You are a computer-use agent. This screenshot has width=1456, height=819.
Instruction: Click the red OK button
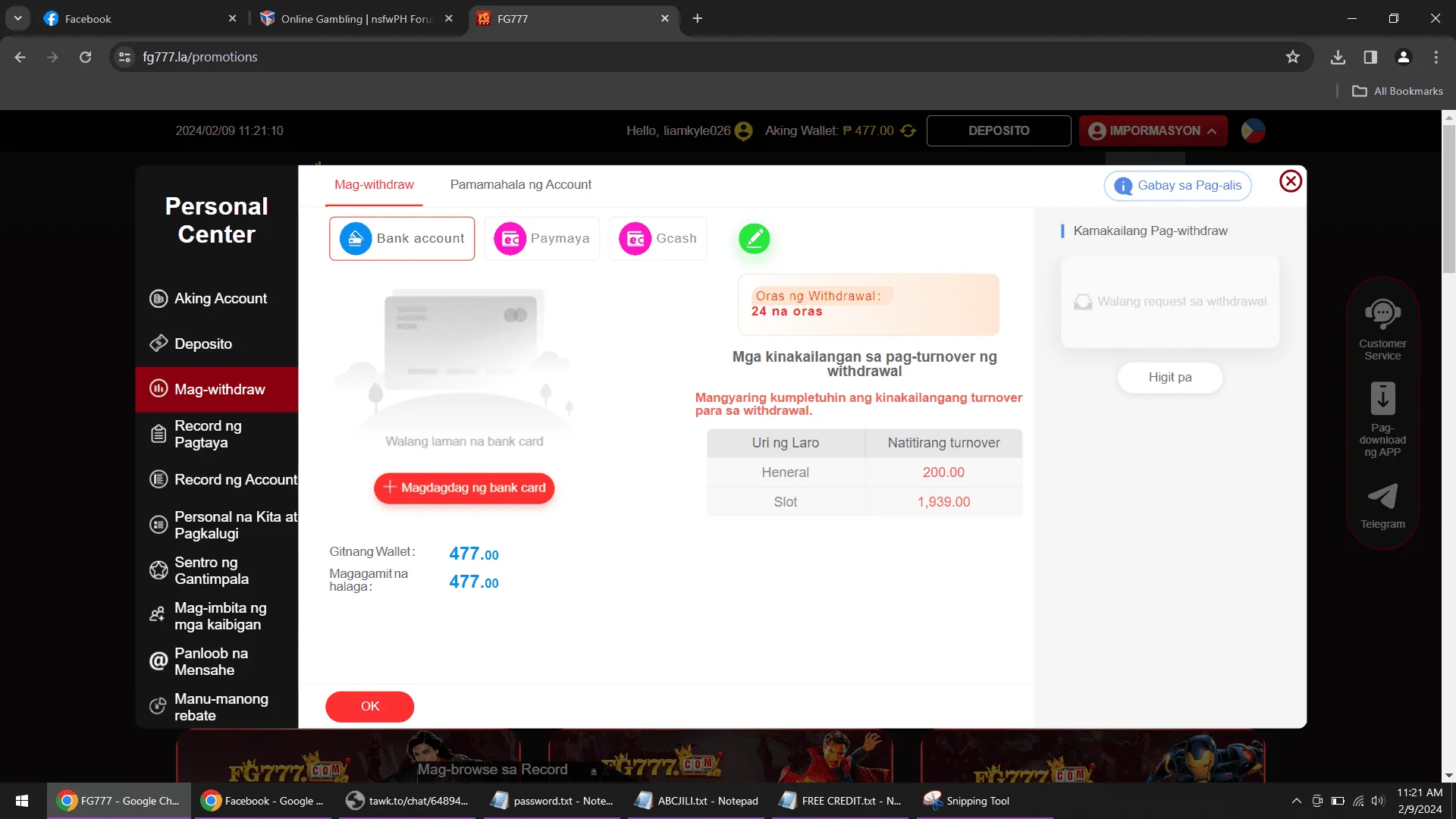pyautogui.click(x=370, y=706)
